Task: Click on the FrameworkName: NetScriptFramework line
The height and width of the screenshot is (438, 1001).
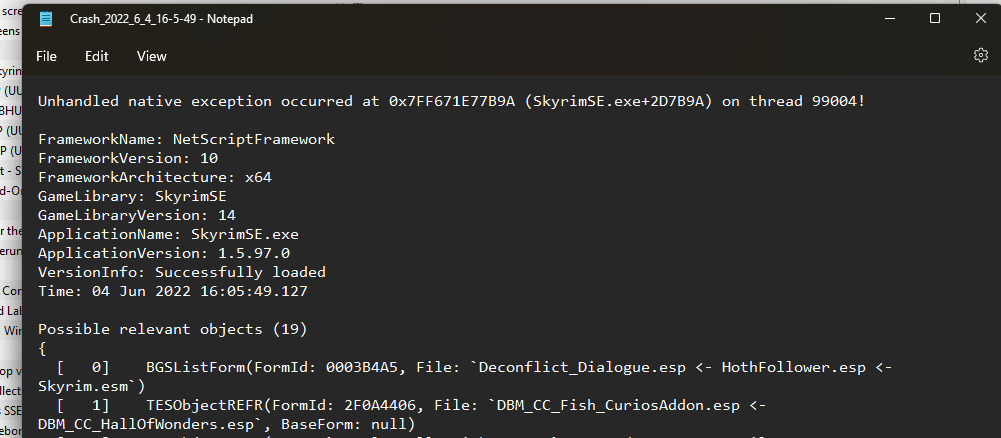Action: [186, 139]
